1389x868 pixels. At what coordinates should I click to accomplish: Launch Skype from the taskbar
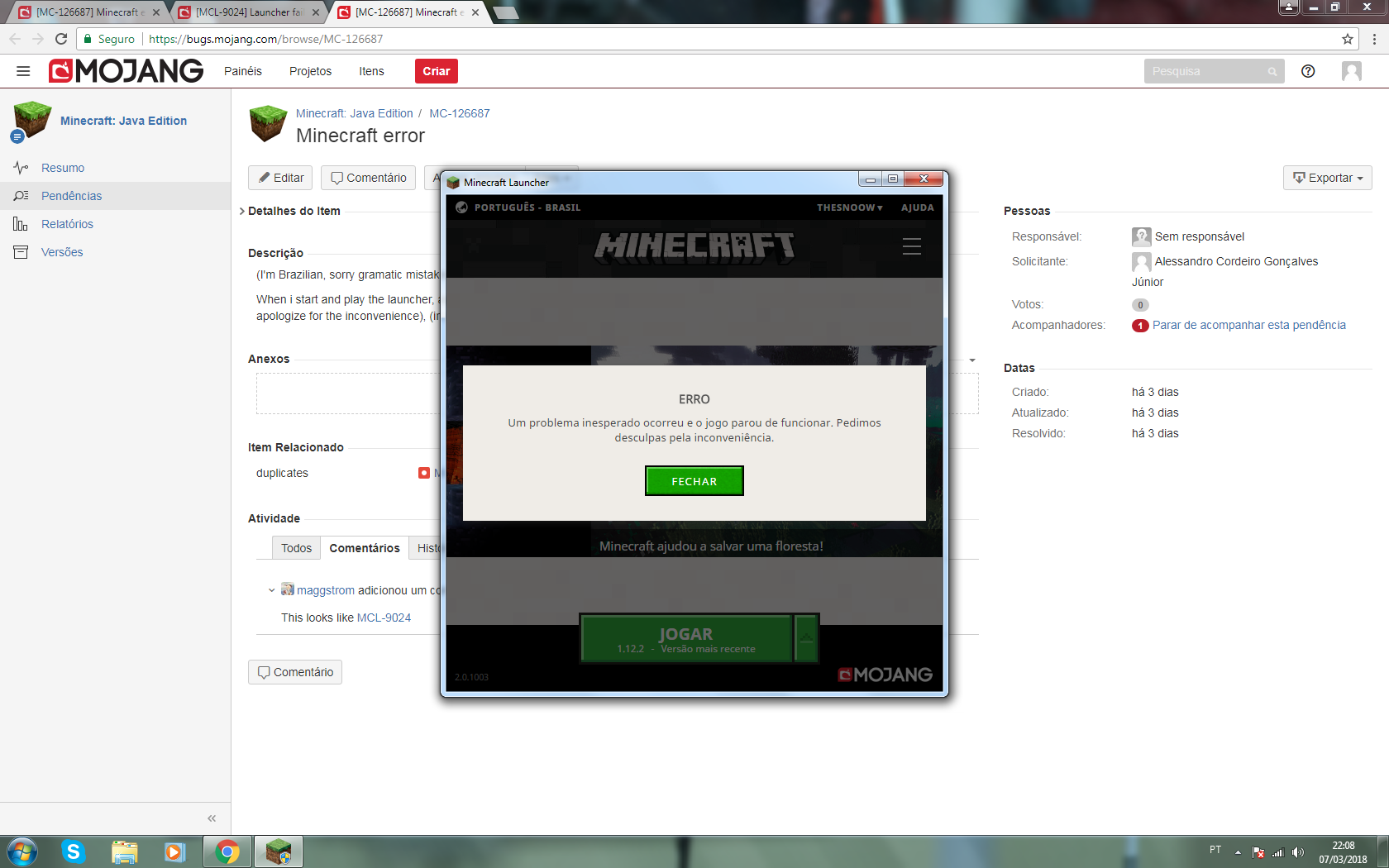(74, 851)
